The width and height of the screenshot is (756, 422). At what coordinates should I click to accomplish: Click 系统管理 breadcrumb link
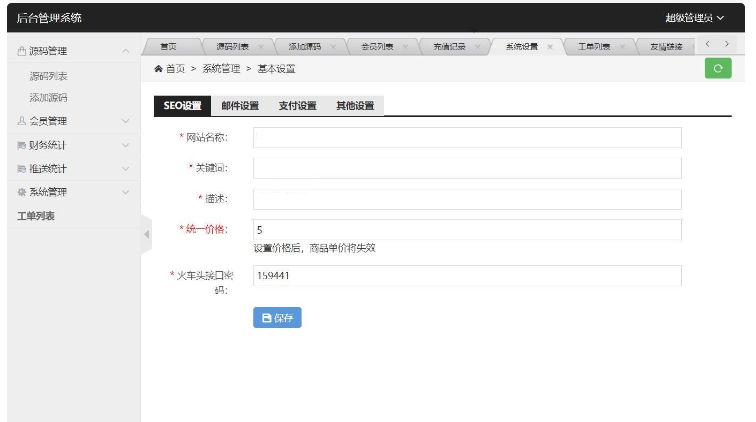pos(221,69)
